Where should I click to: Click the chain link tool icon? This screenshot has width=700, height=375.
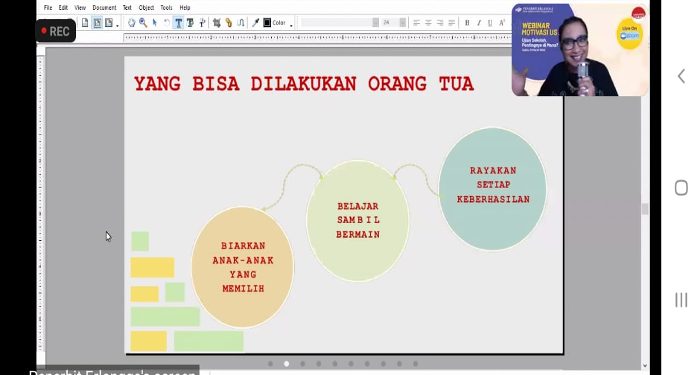[229, 23]
